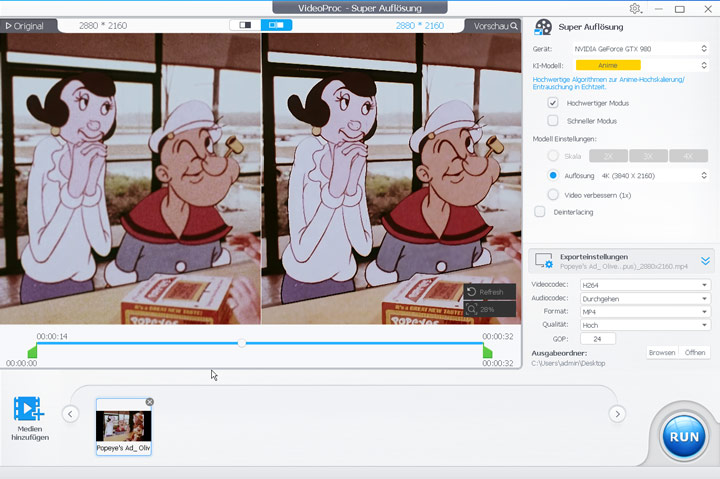
Task: Choose the 4X scale button
Action: click(x=688, y=156)
